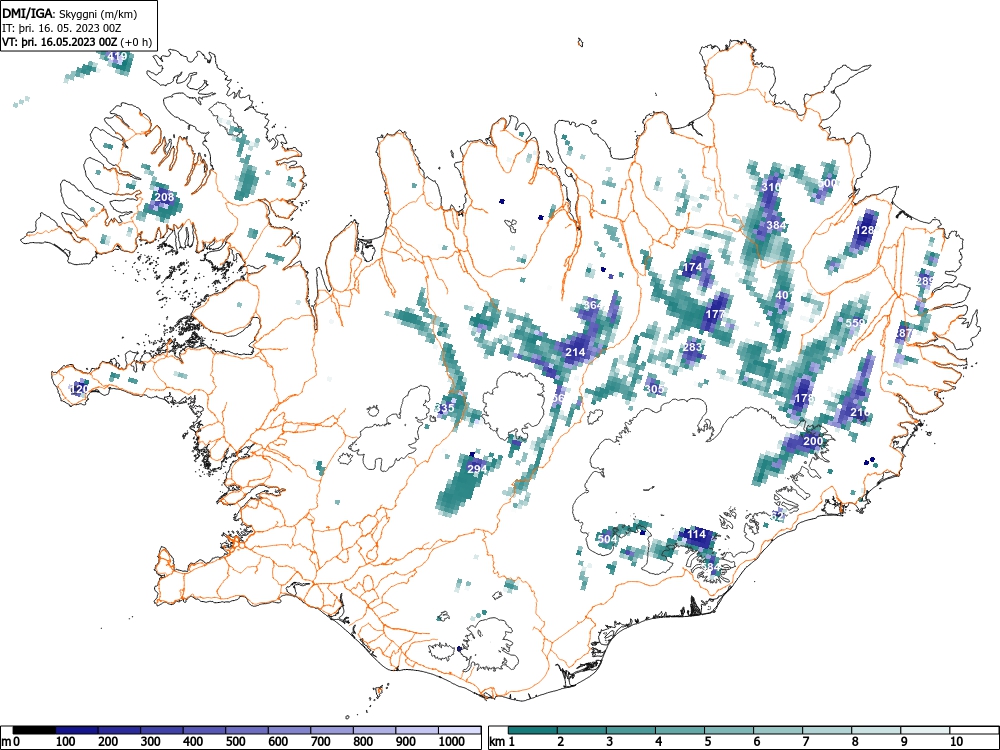Click map value 200 beside the glacier
1000x750 pixels.
click(x=813, y=441)
